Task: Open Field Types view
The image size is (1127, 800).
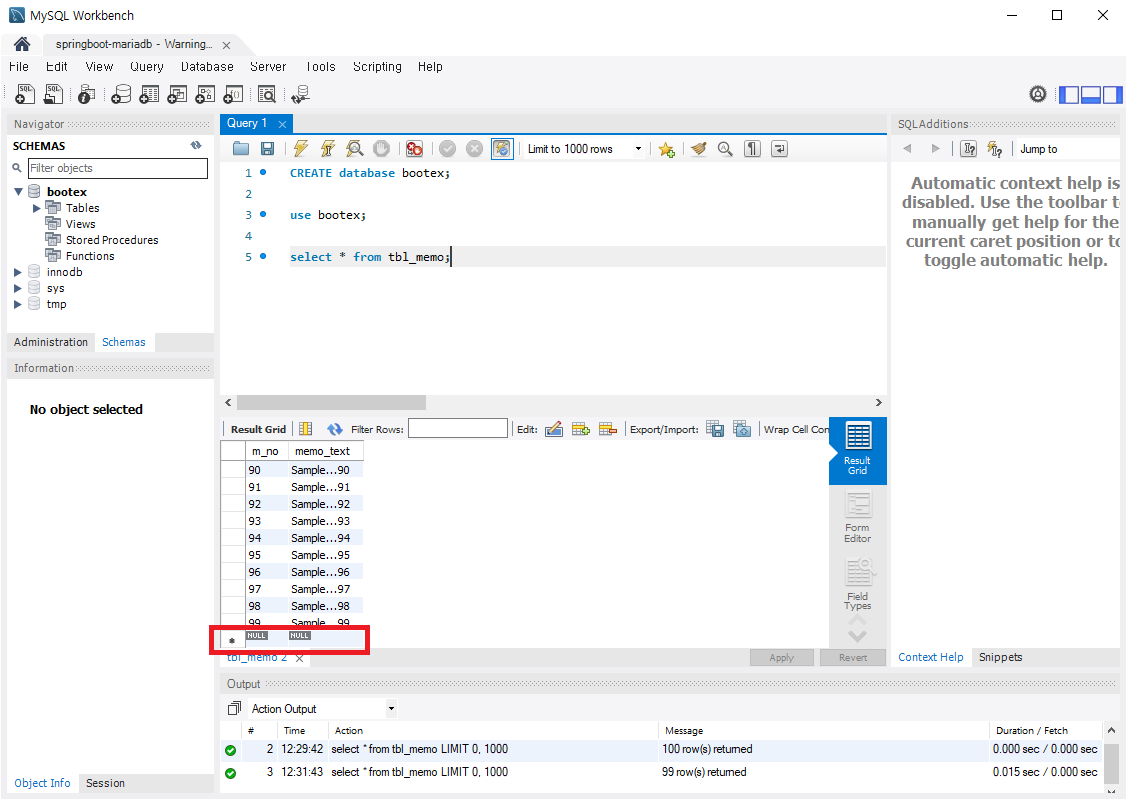Action: click(x=857, y=585)
